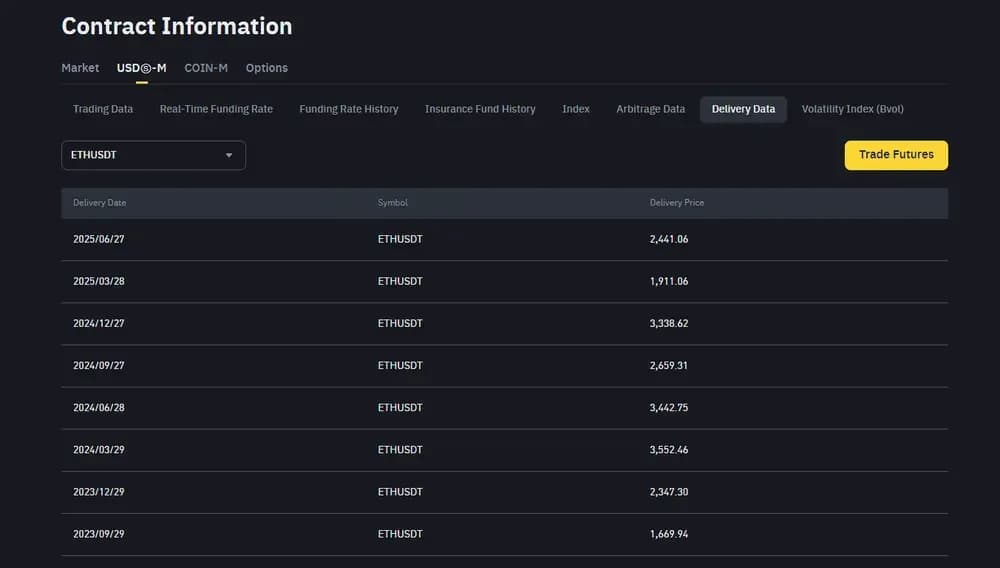Viewport: 1000px width, 568px height.
Task: Go to Real-Time Funding Rate
Action: pos(216,109)
